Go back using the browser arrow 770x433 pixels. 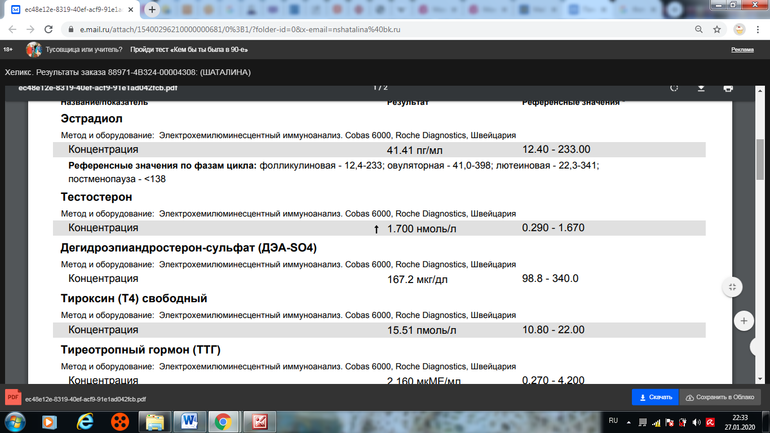14,28
